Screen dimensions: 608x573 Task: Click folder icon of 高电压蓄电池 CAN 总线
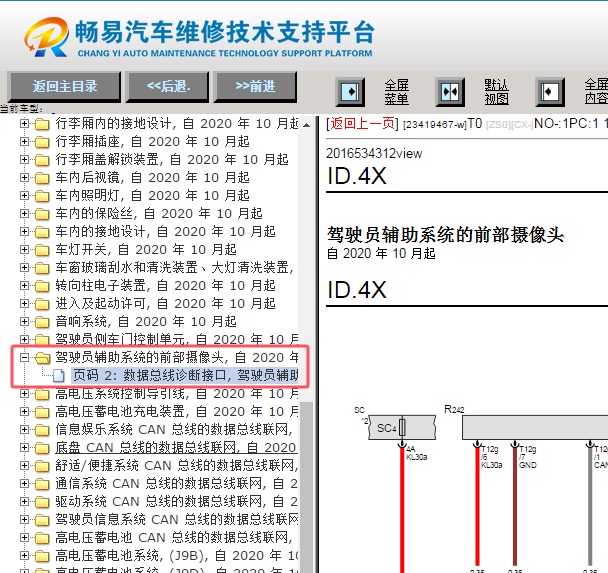tap(42, 538)
